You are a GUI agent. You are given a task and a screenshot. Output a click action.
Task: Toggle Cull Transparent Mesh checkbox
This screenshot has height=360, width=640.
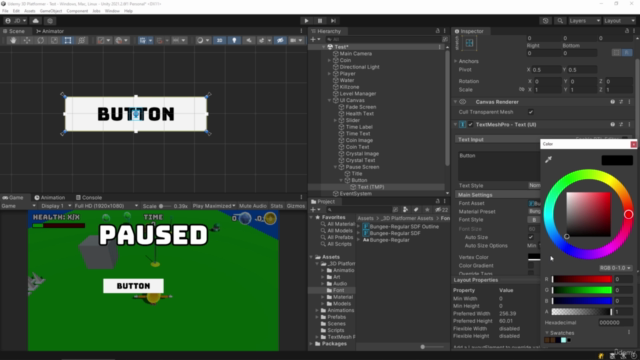(x=531, y=112)
